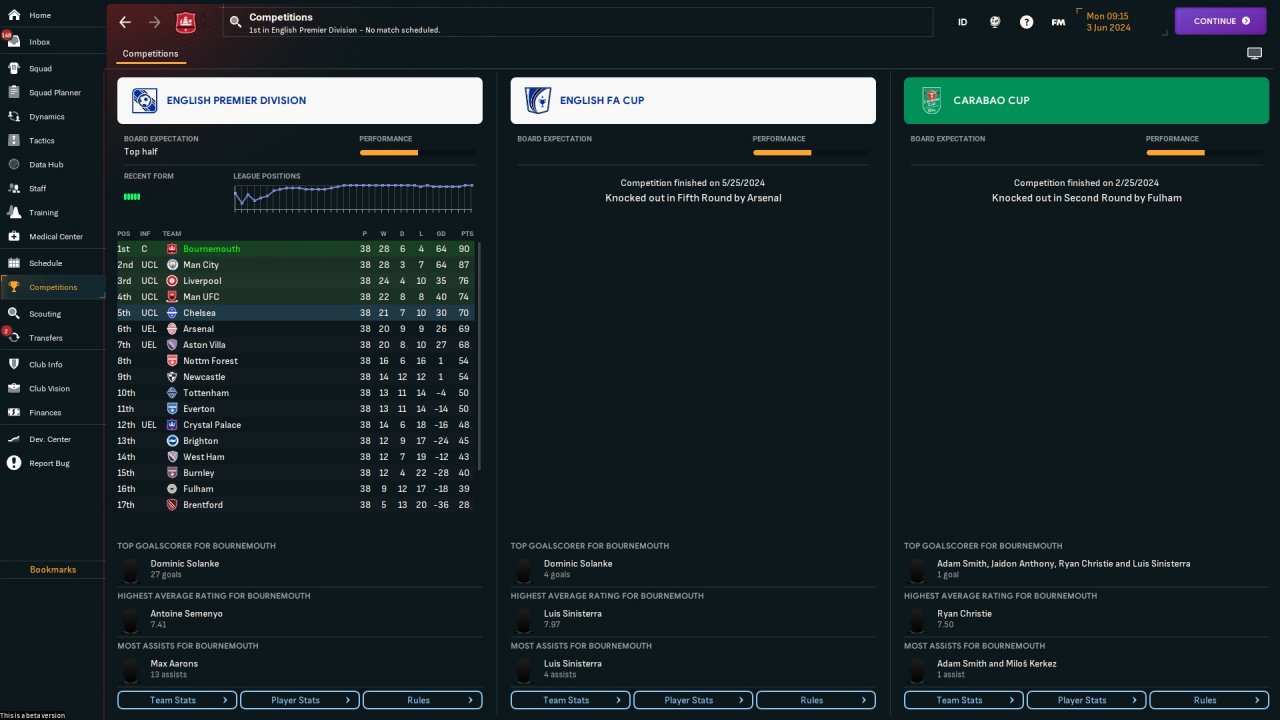Click Report Bug in the sidebar
The width and height of the screenshot is (1280, 720).
[49, 463]
